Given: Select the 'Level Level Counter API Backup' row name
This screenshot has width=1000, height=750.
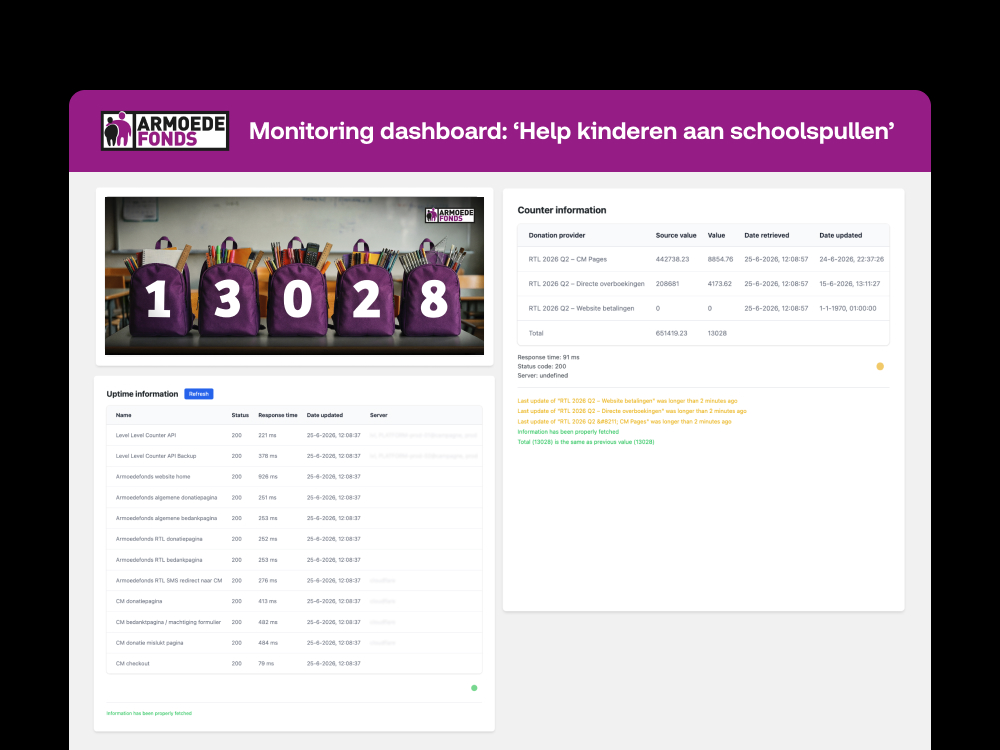Looking at the screenshot, I should coord(156,456).
